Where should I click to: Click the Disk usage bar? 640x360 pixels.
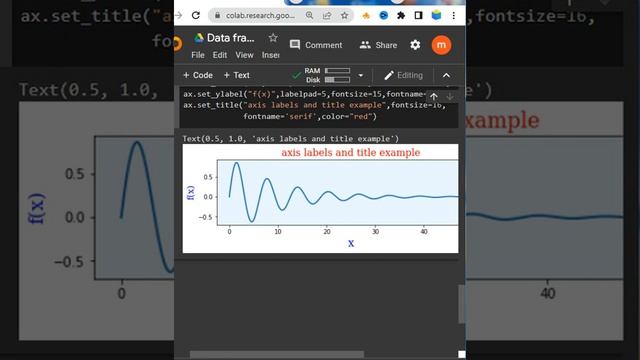(x=337, y=80)
